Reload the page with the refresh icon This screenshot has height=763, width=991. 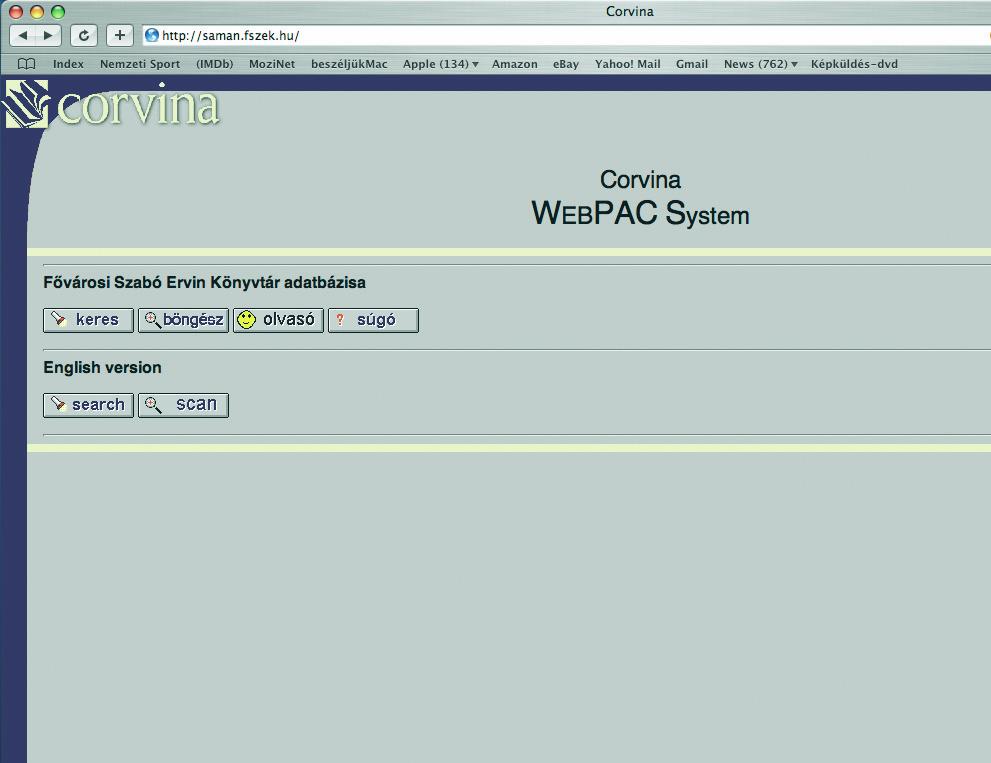coord(84,35)
